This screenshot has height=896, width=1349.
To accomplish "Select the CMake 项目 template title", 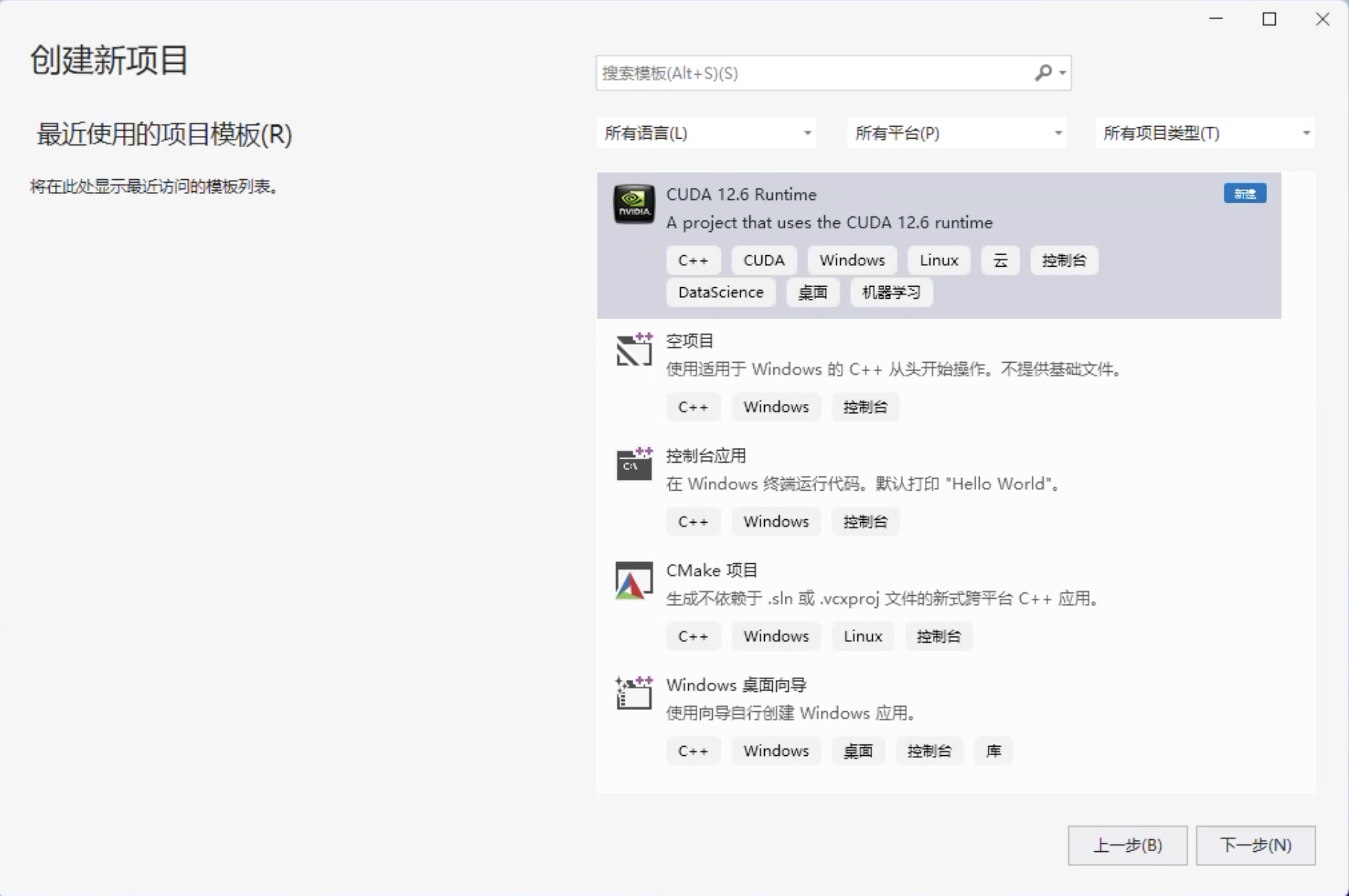I will pos(711,570).
